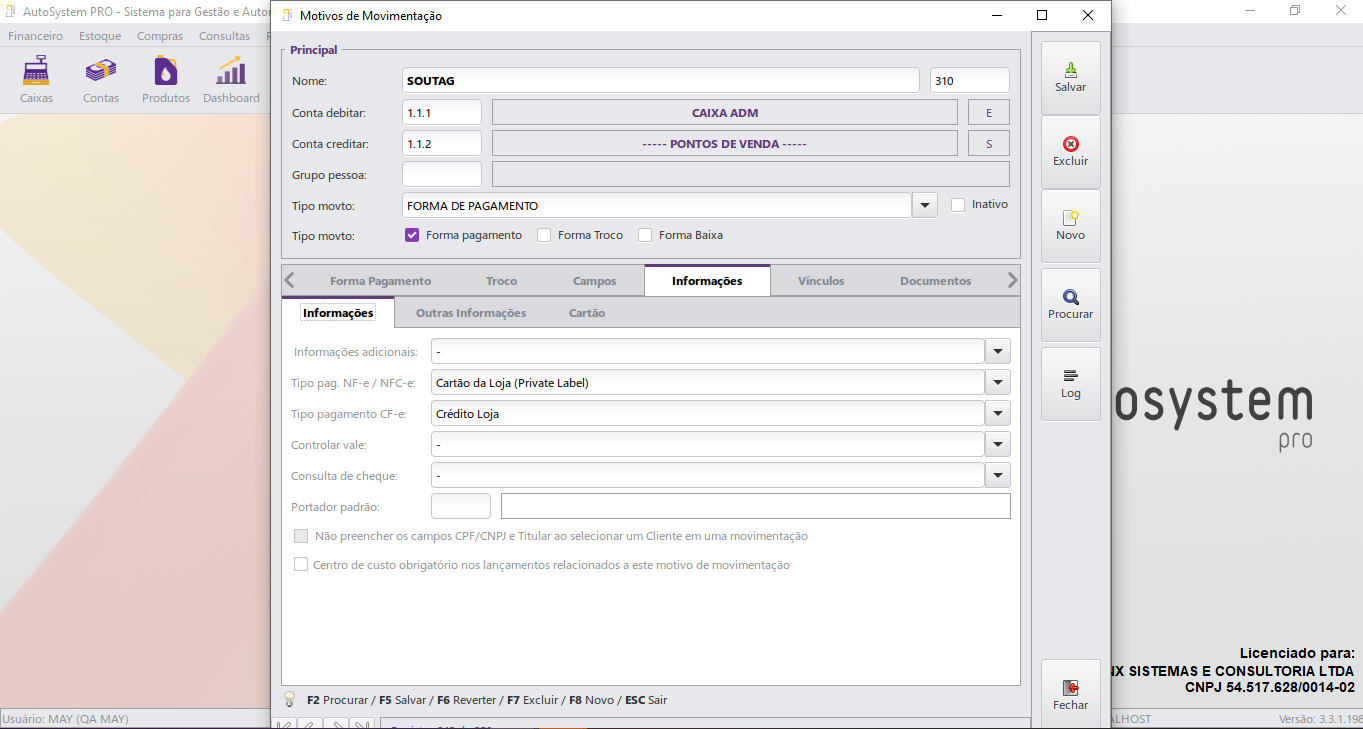Select the Informações sub-tab

[x=338, y=313]
